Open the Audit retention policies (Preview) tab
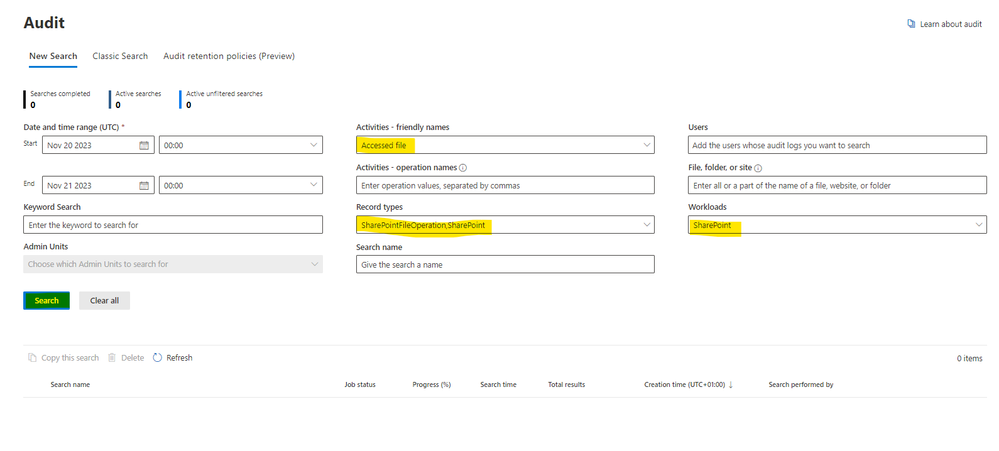This screenshot has width=999, height=451. click(x=229, y=56)
